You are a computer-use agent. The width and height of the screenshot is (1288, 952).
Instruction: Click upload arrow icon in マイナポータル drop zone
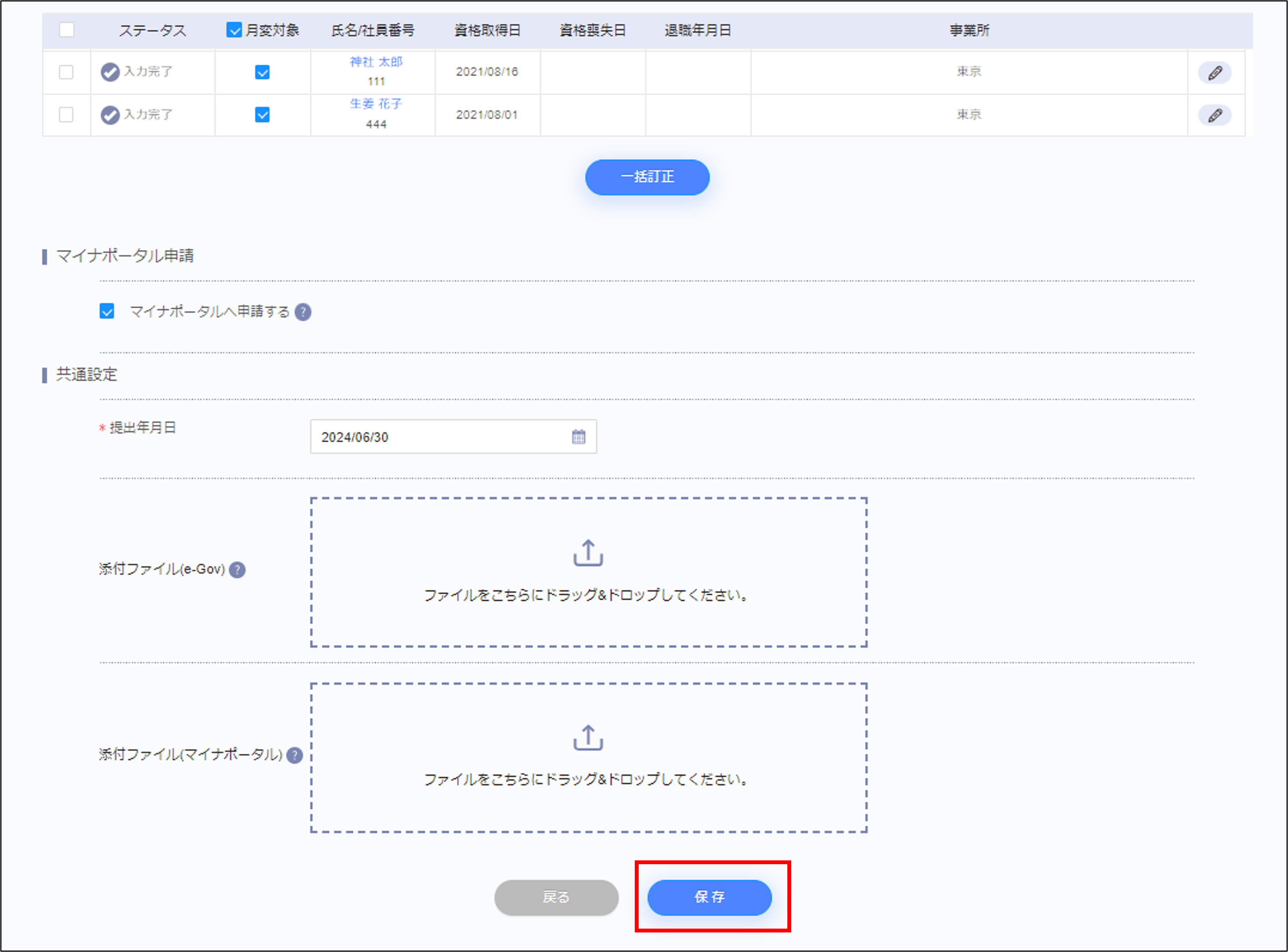[588, 738]
